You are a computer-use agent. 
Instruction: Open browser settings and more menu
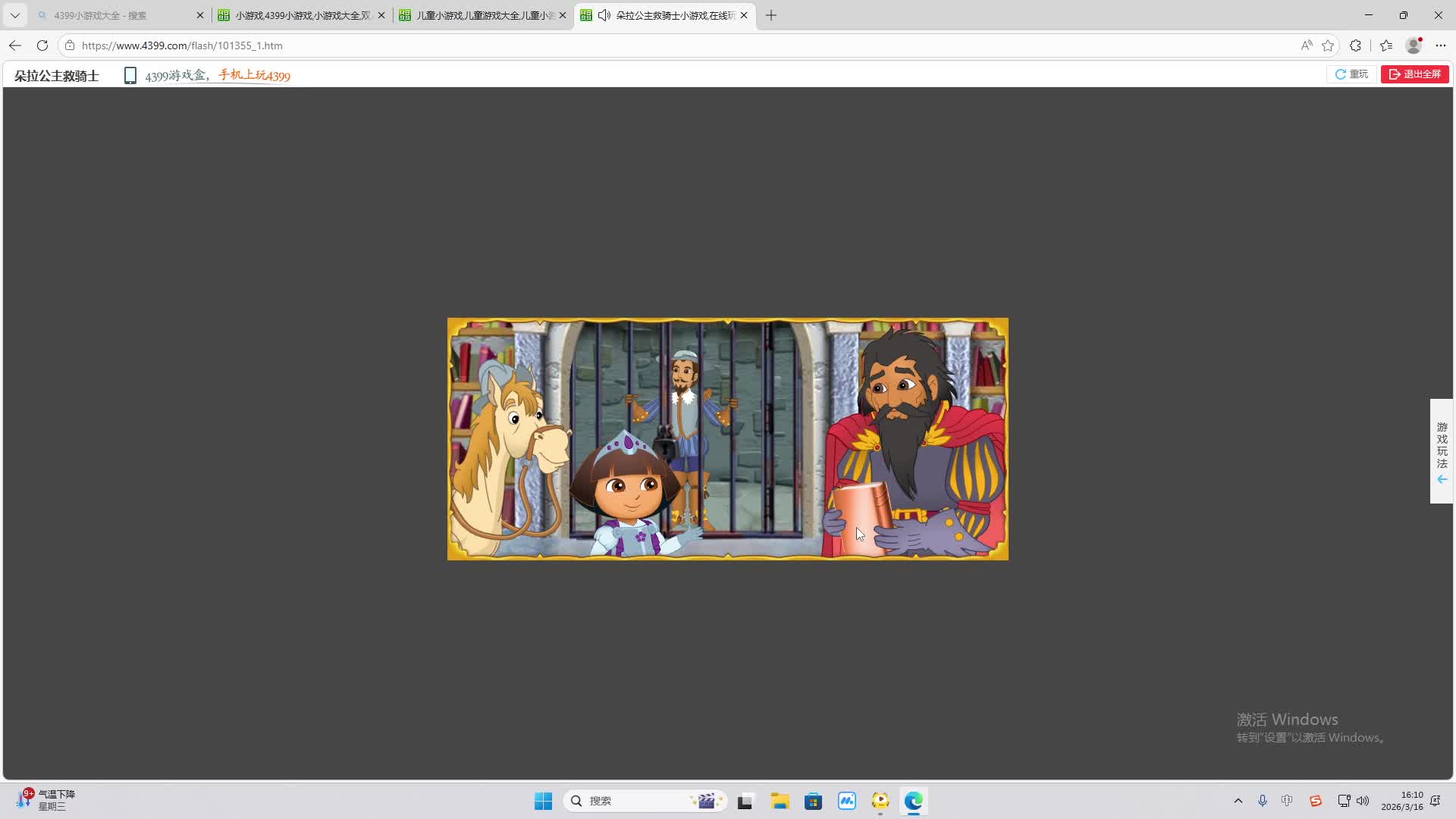[x=1441, y=45]
